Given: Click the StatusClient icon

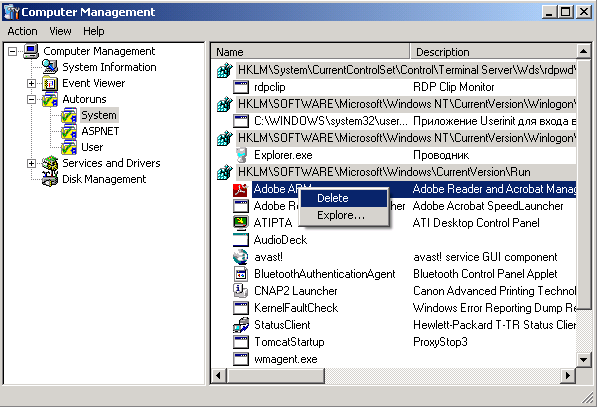Looking at the screenshot, I should coord(241,325).
